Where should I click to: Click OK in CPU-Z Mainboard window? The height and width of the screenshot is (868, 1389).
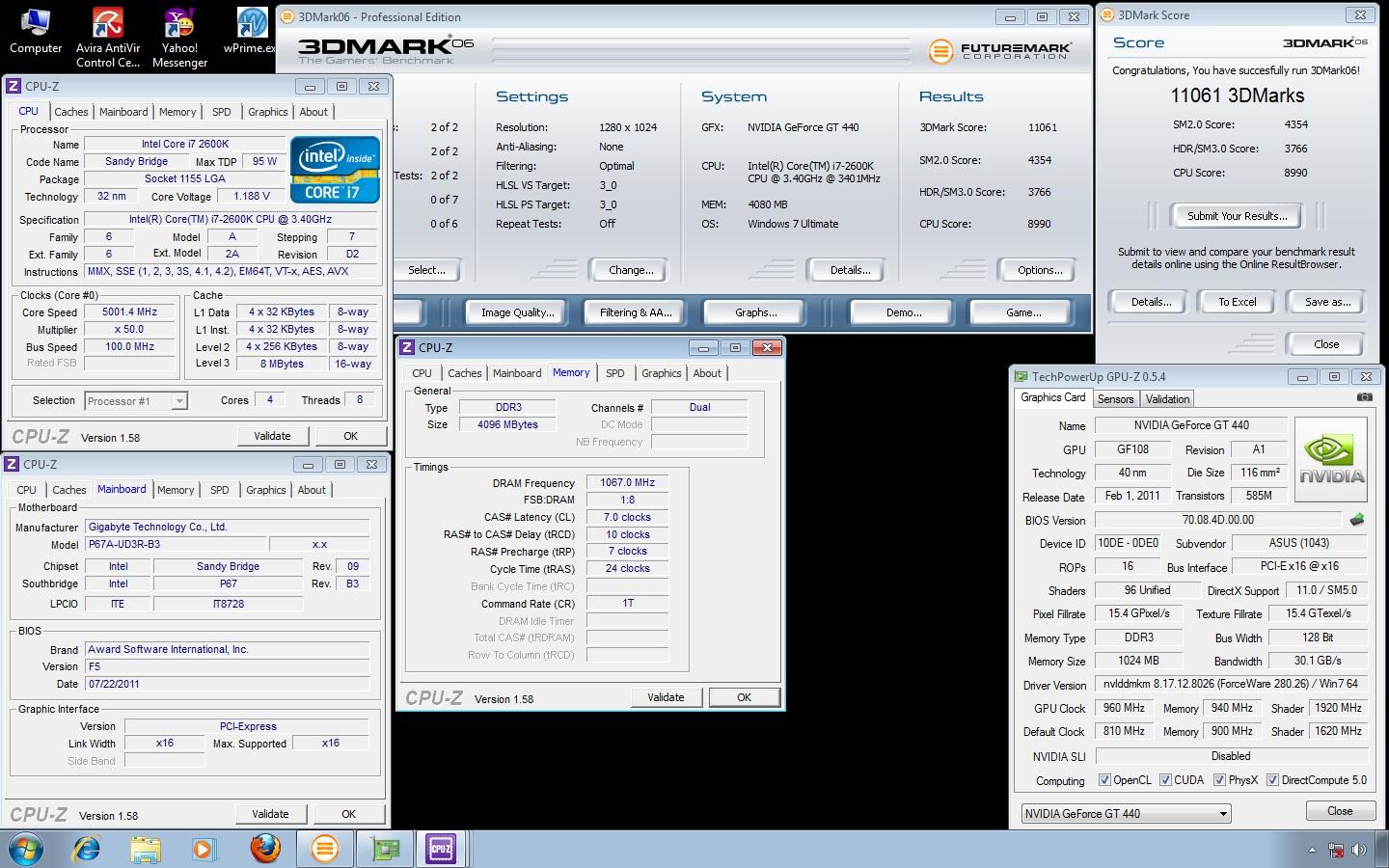tap(348, 814)
